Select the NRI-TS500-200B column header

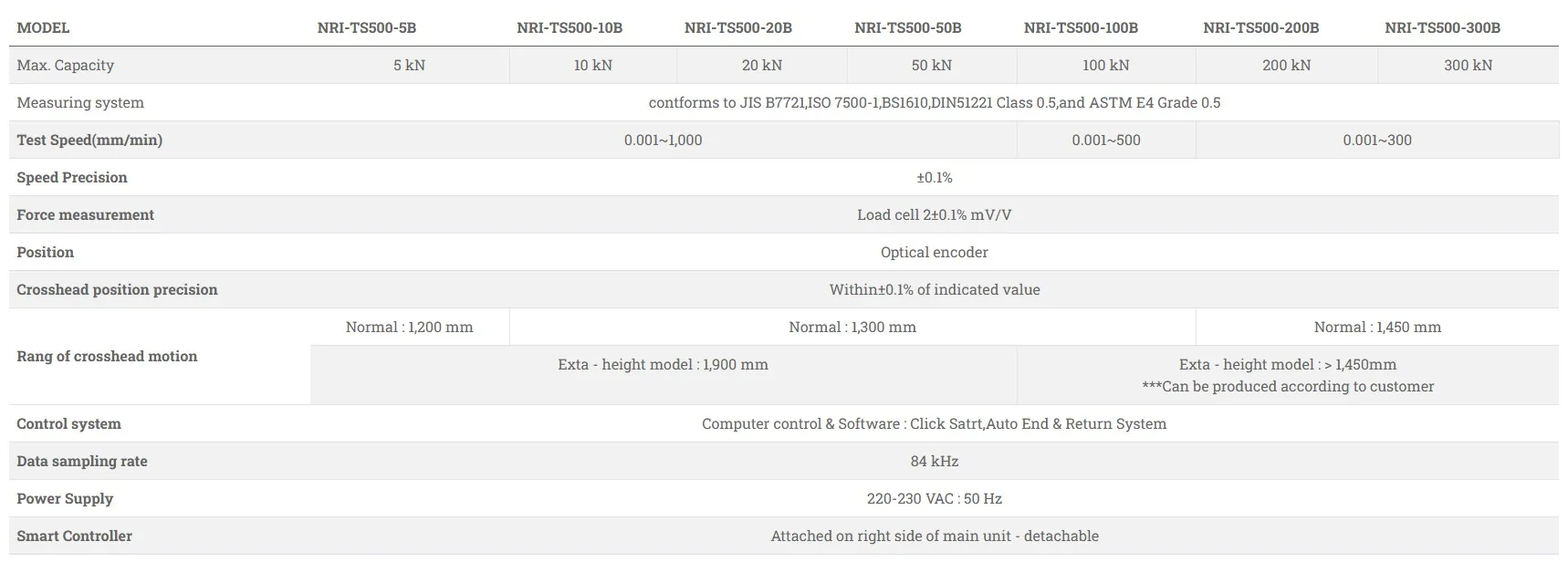pyautogui.click(x=1260, y=27)
